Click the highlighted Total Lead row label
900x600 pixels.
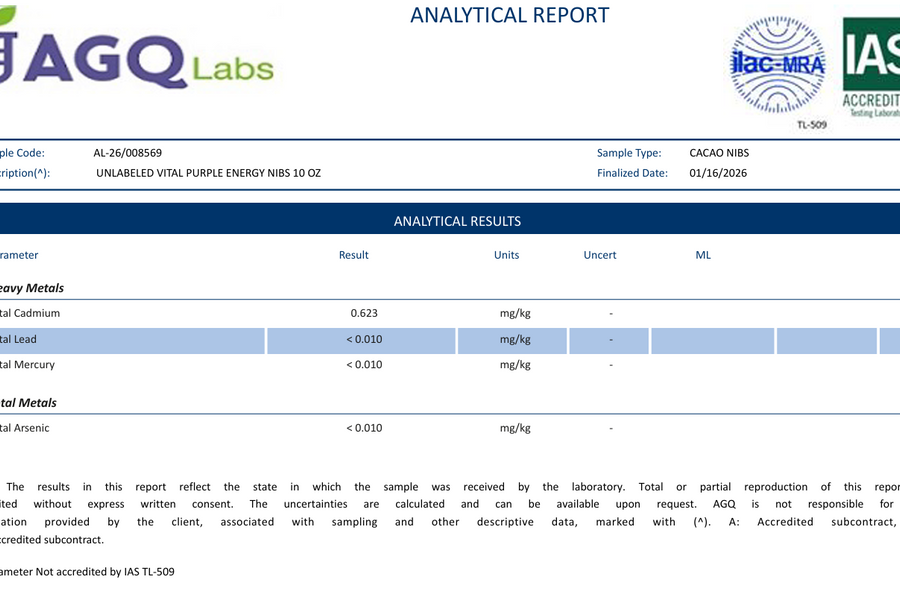click(19, 339)
